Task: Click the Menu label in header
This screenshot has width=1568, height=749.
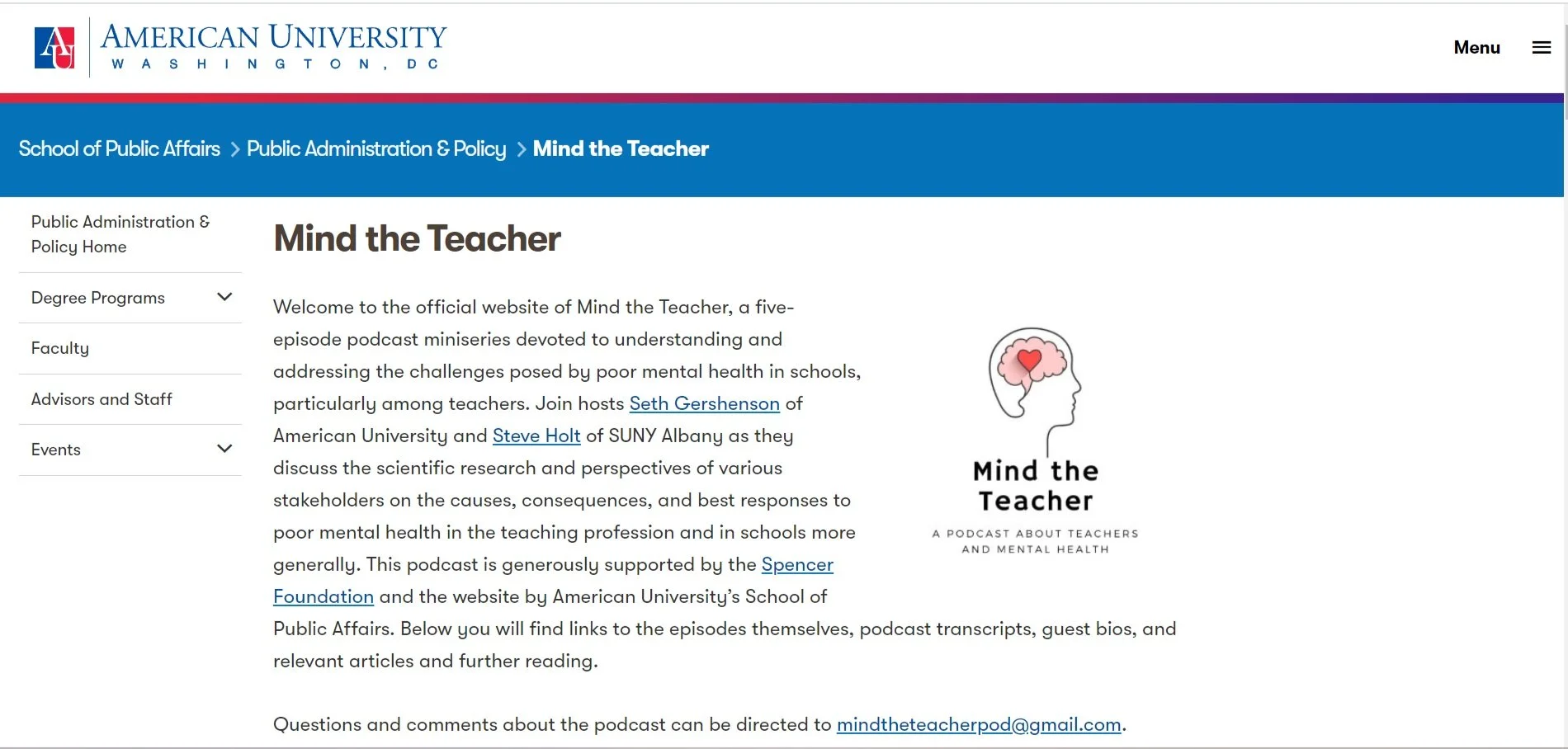Action: pos(1476,48)
